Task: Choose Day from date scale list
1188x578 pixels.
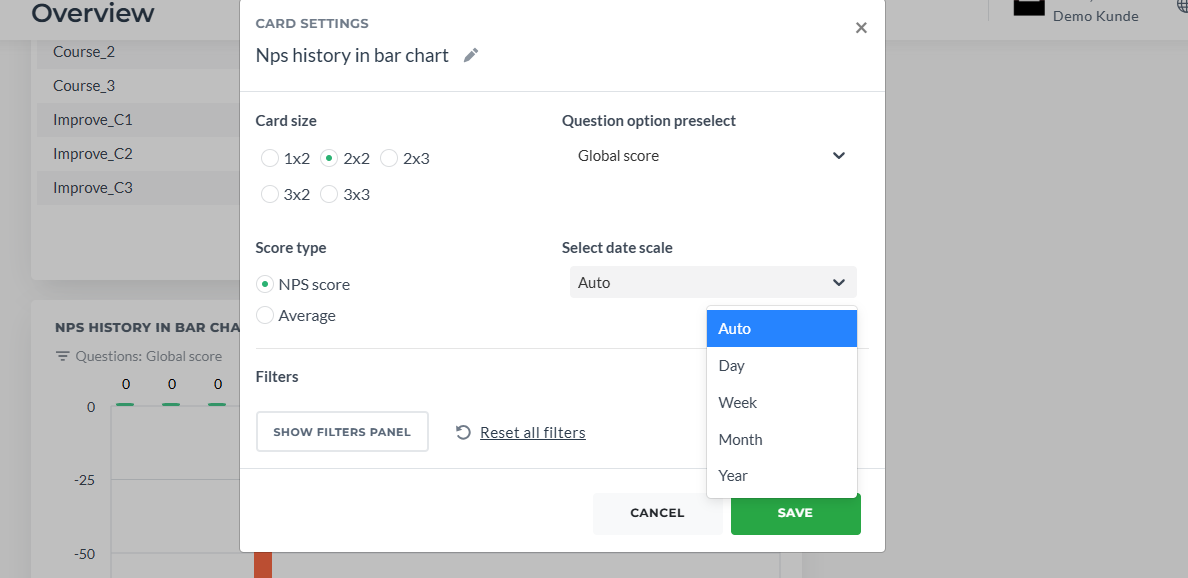Action: pyautogui.click(x=782, y=366)
